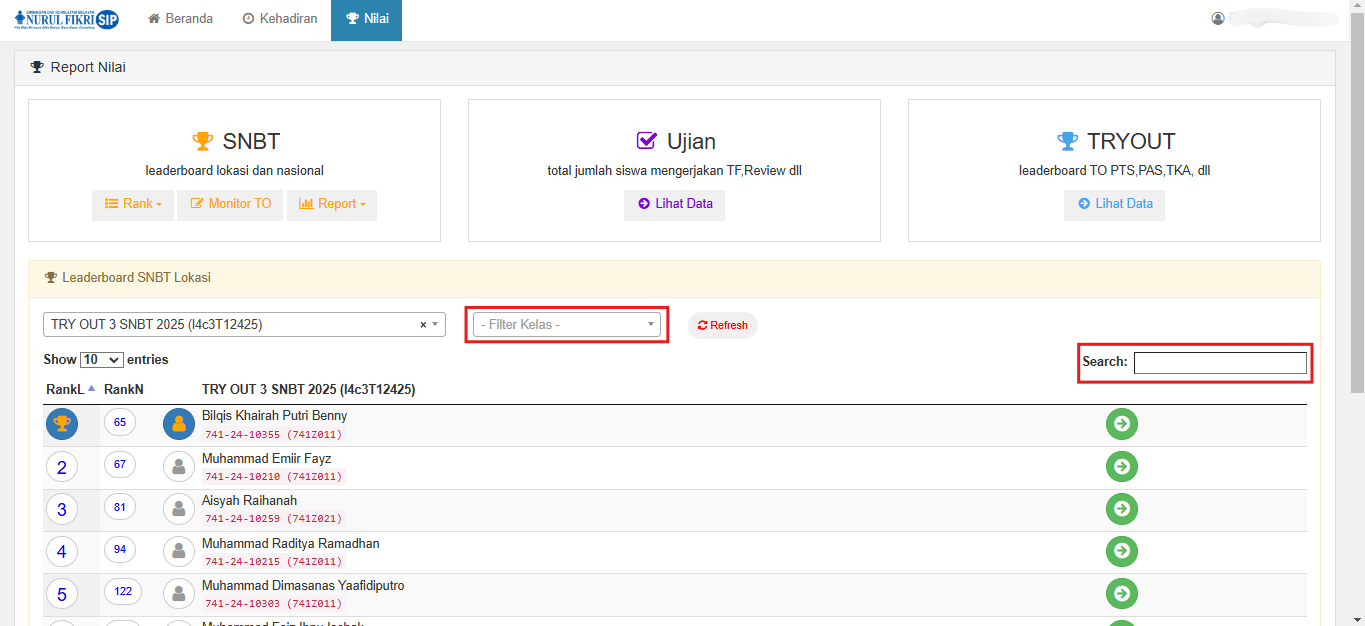Viewport: 1365px width, 626px height.
Task: Click the gold trophy rank-one badge
Action: 62,424
